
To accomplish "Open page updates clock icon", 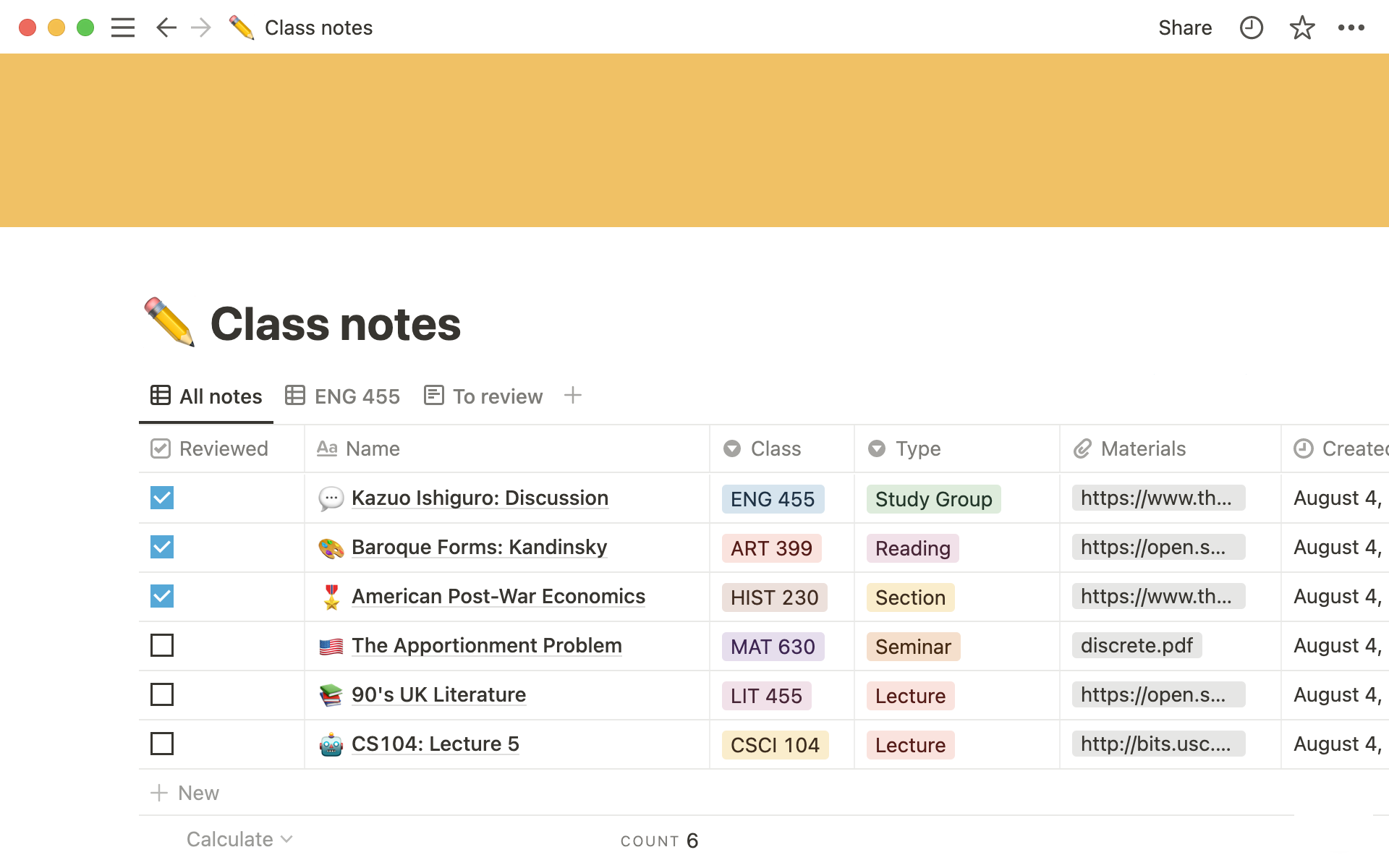I will [x=1251, y=27].
